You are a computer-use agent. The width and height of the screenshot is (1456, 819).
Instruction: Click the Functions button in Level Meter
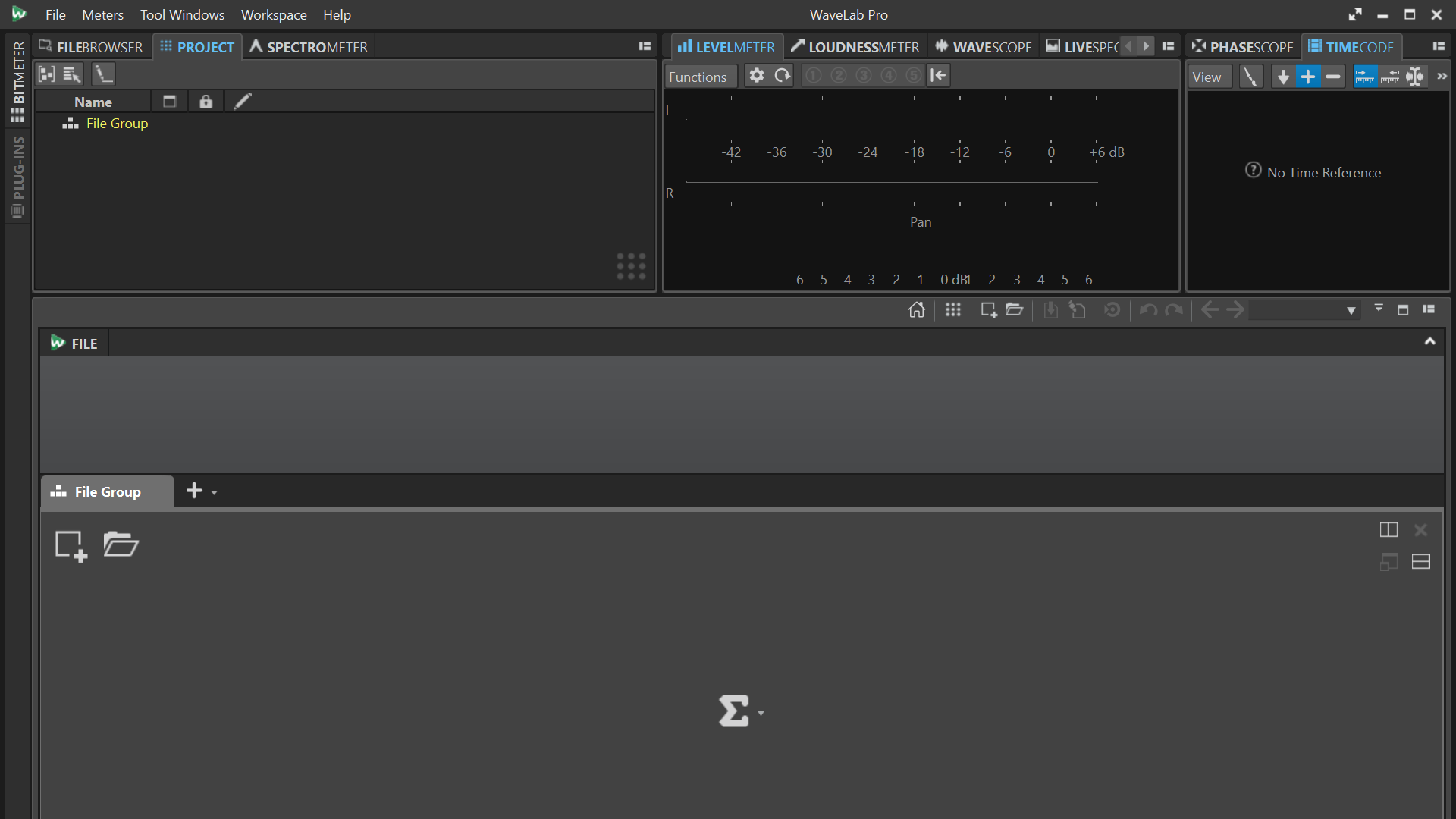pos(698,77)
